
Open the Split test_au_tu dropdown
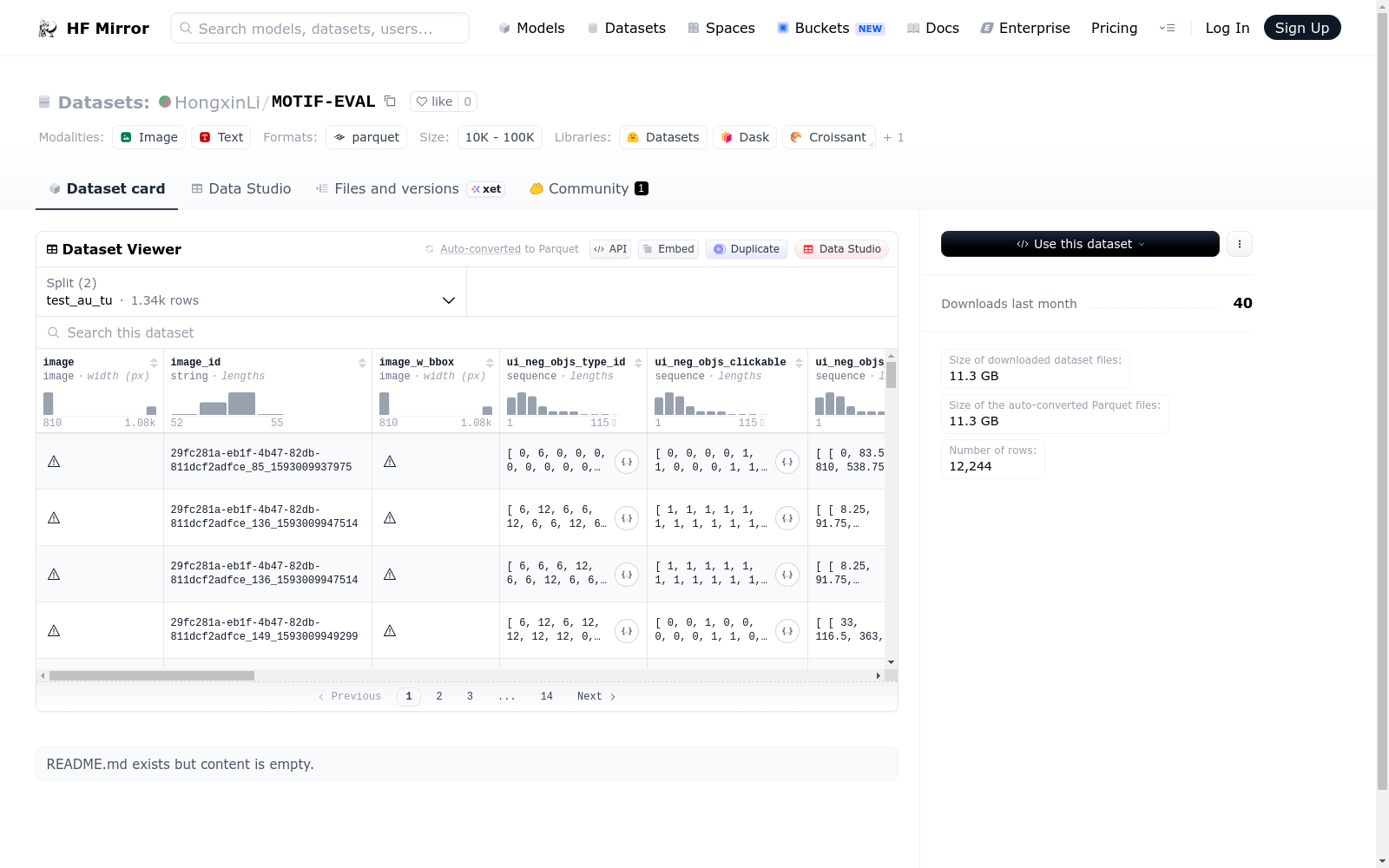pos(251,292)
